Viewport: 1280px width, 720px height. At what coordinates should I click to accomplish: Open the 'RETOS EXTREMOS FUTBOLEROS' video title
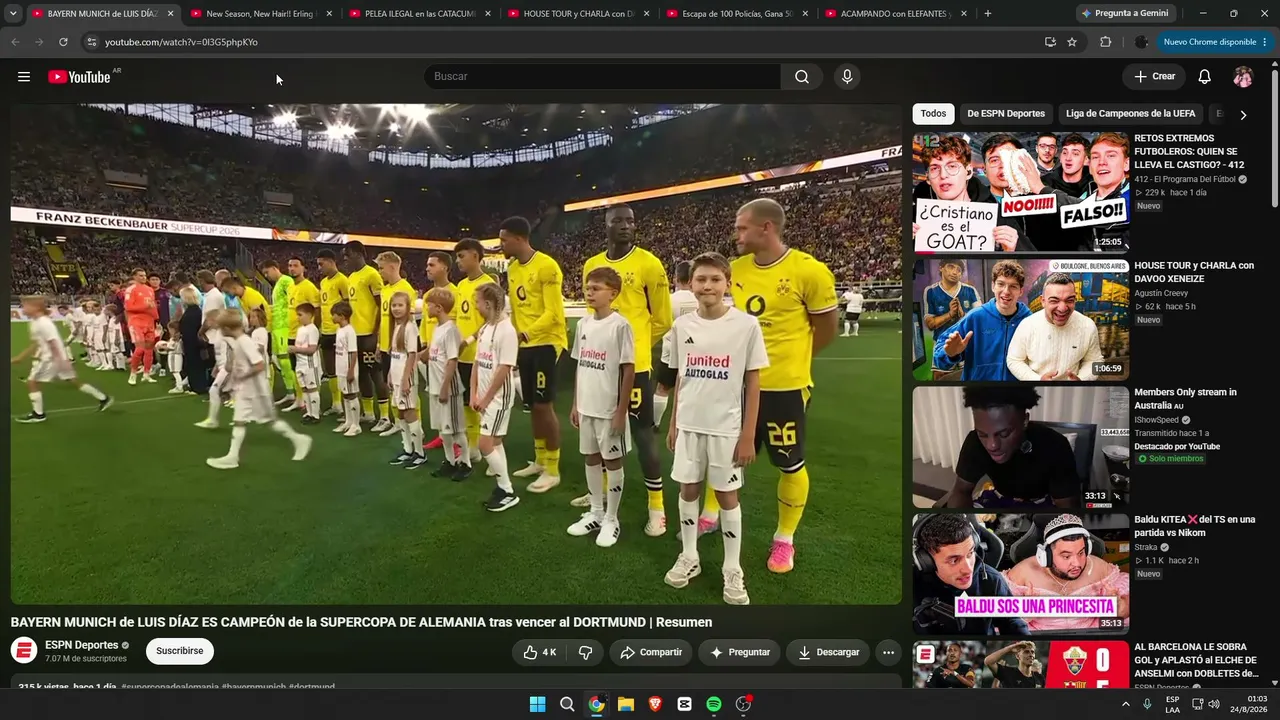(1189, 152)
